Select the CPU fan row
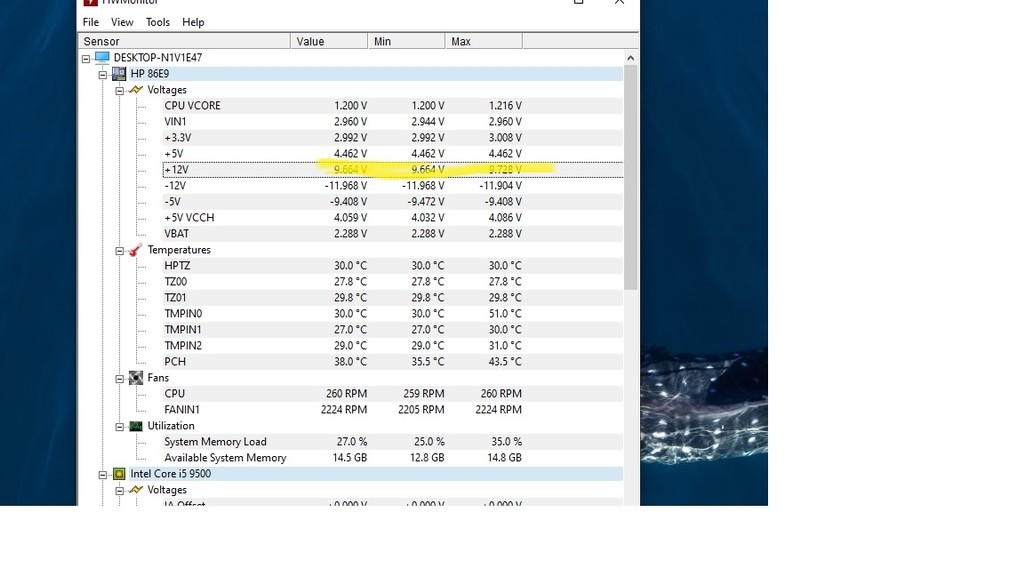Viewport: 1024px width, 576px height. (x=392, y=394)
